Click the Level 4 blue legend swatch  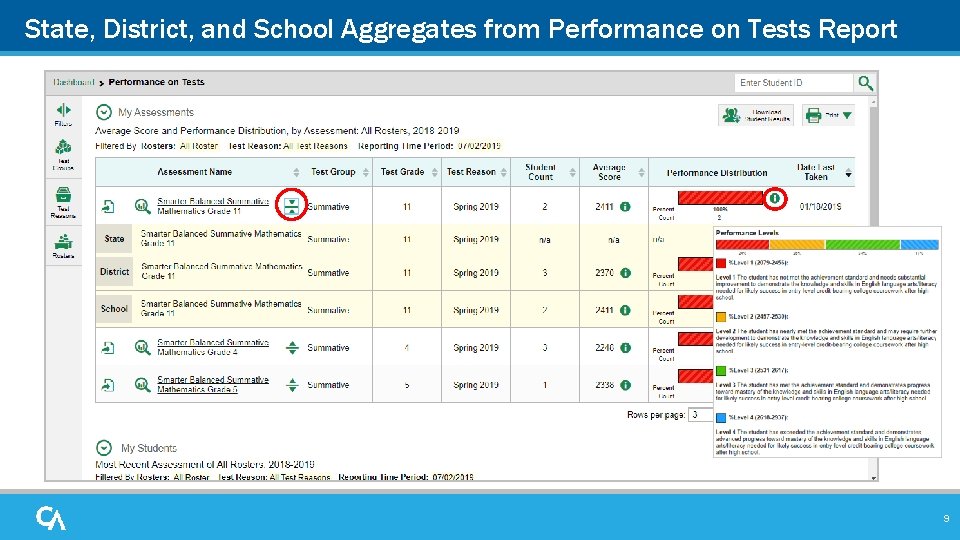coord(721,418)
